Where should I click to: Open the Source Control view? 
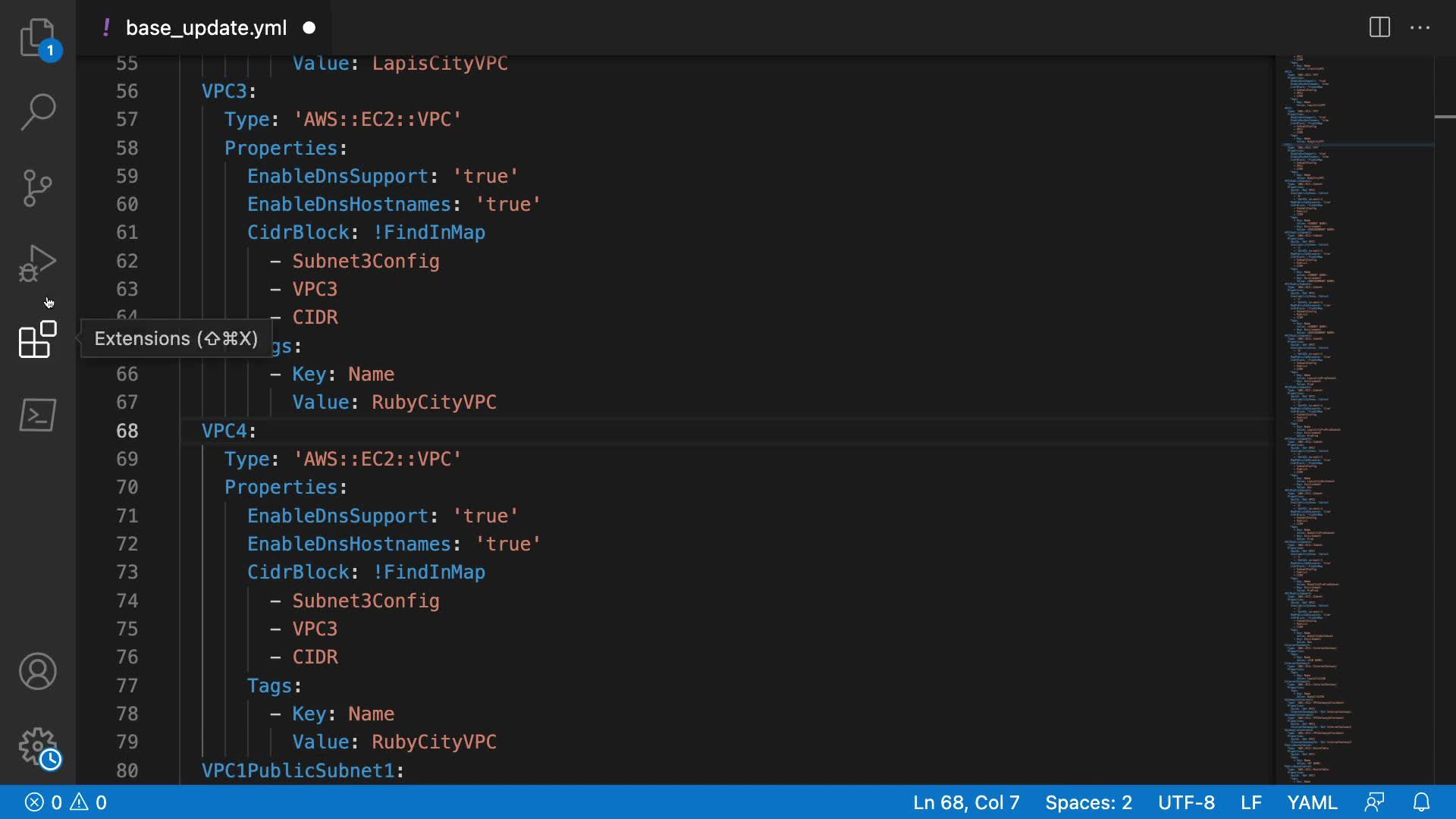point(37,188)
